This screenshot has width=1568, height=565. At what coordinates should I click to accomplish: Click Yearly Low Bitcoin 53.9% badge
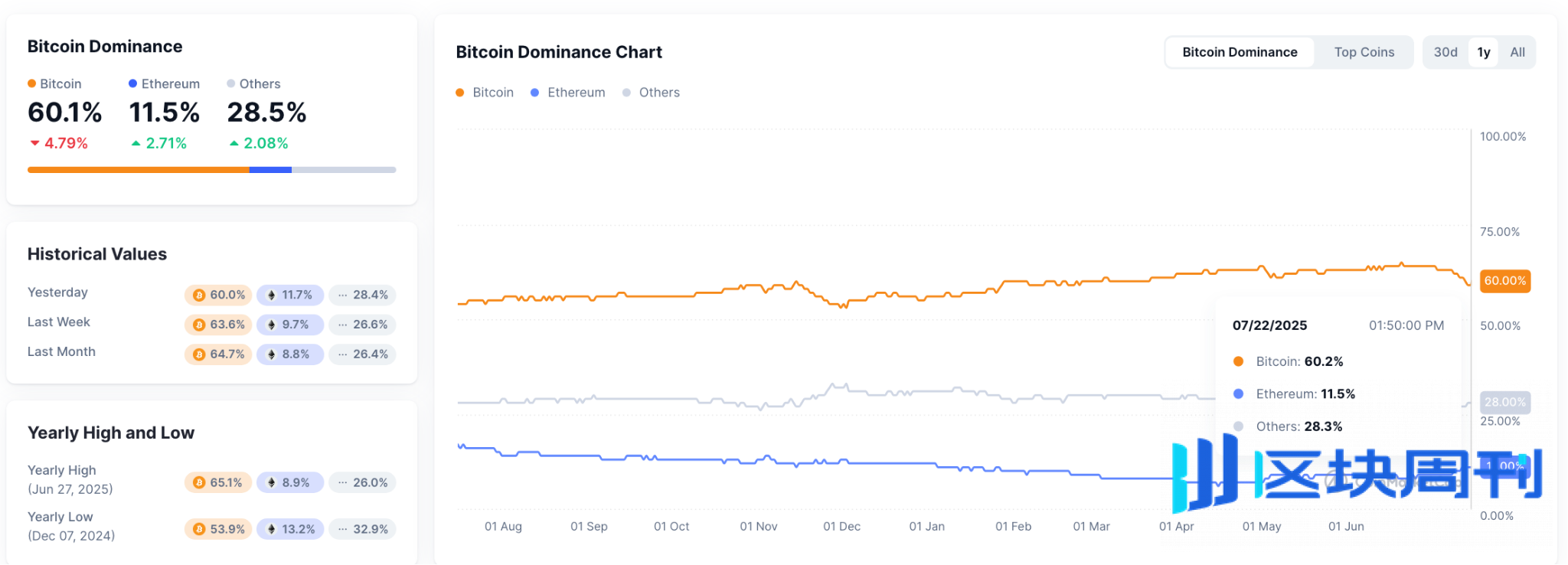tap(218, 529)
